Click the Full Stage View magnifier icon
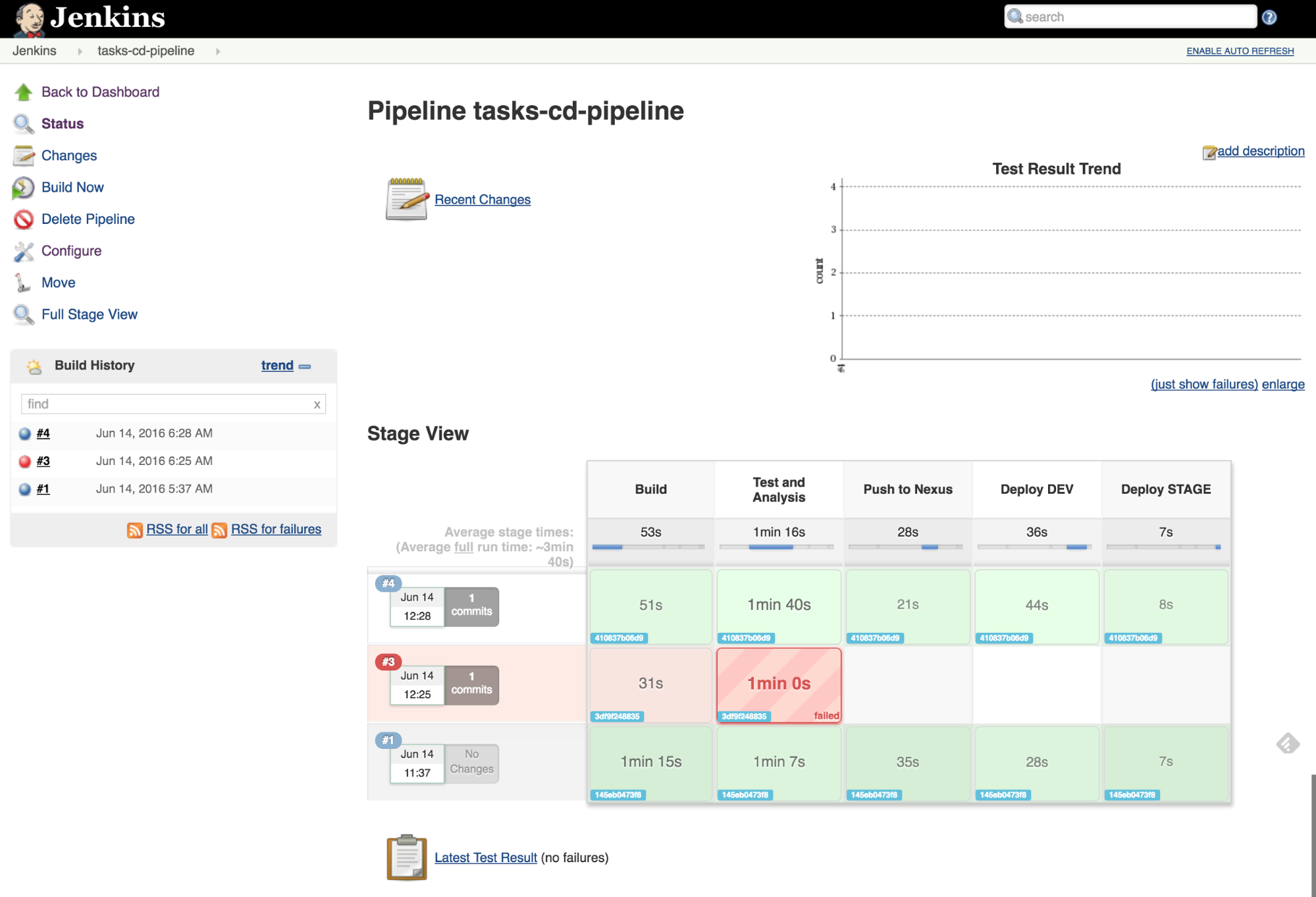 (x=24, y=315)
